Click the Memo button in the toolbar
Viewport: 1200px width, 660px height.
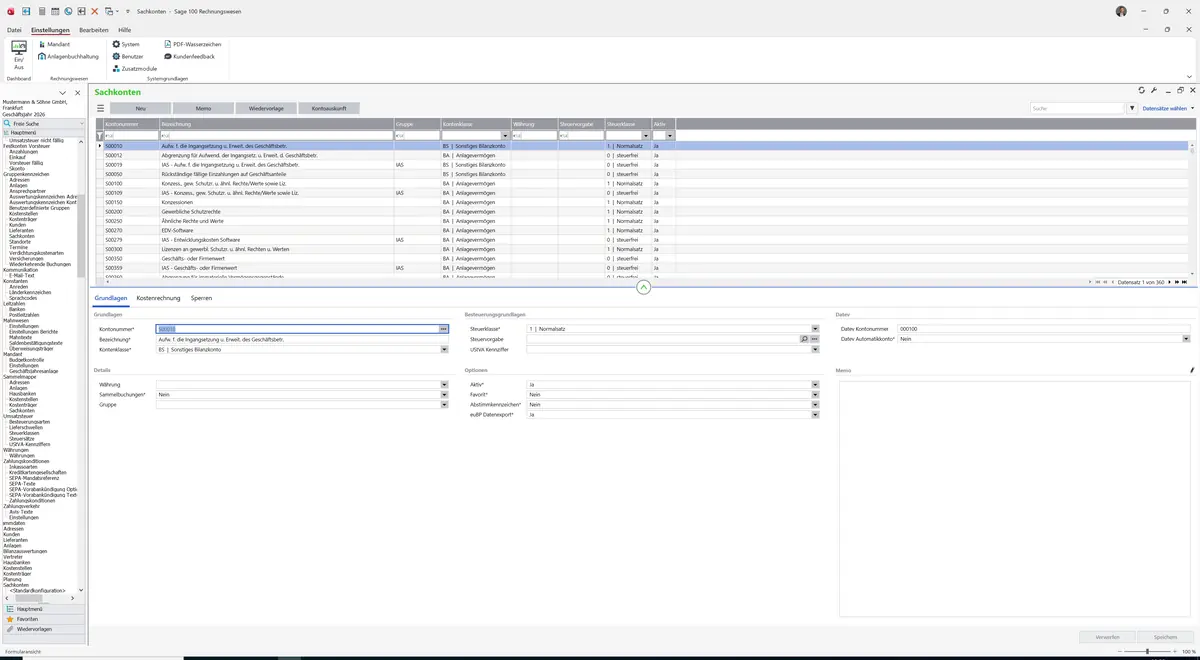click(203, 108)
